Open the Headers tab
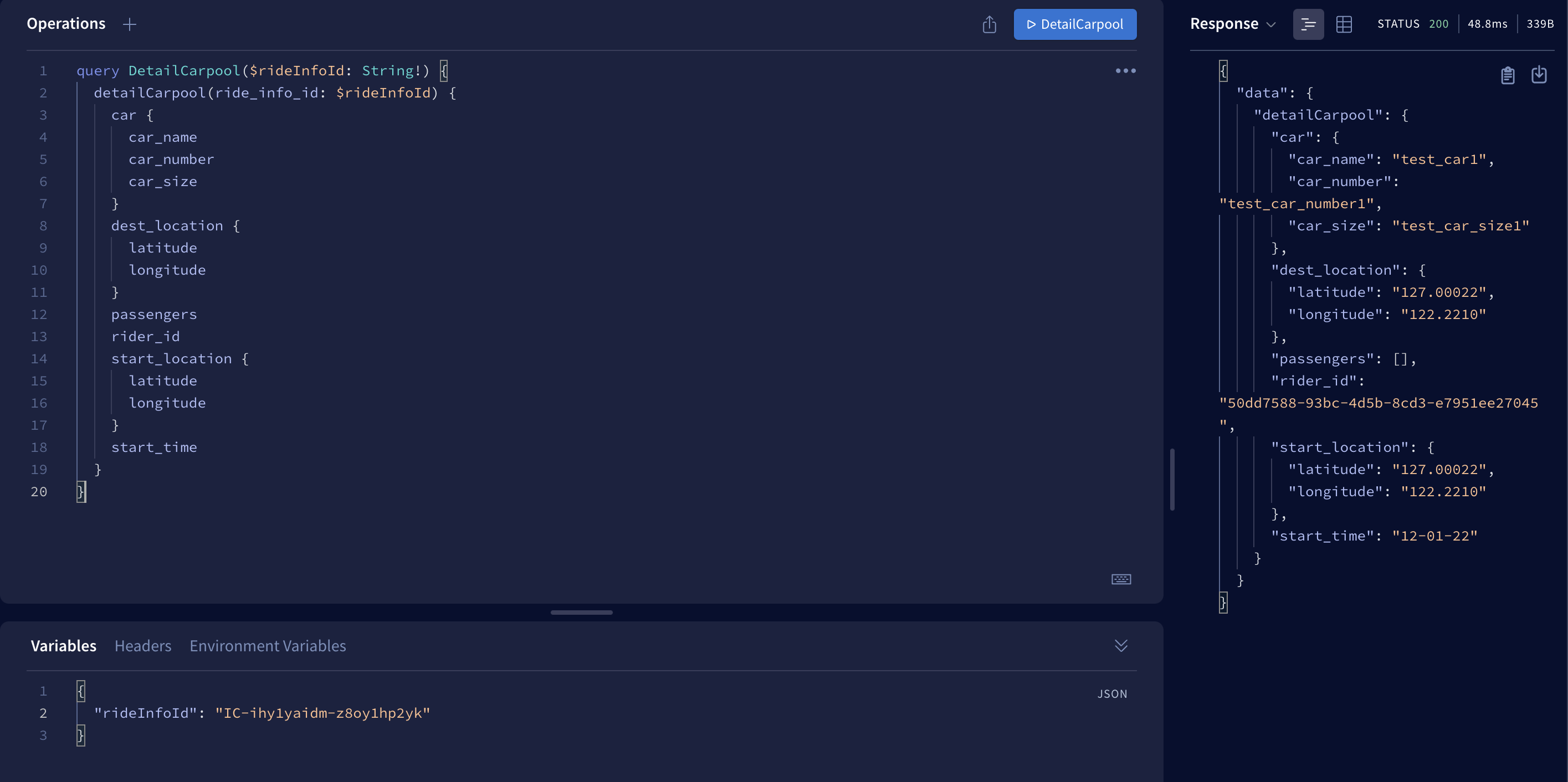Viewport: 1568px width, 782px height. pyautogui.click(x=142, y=646)
